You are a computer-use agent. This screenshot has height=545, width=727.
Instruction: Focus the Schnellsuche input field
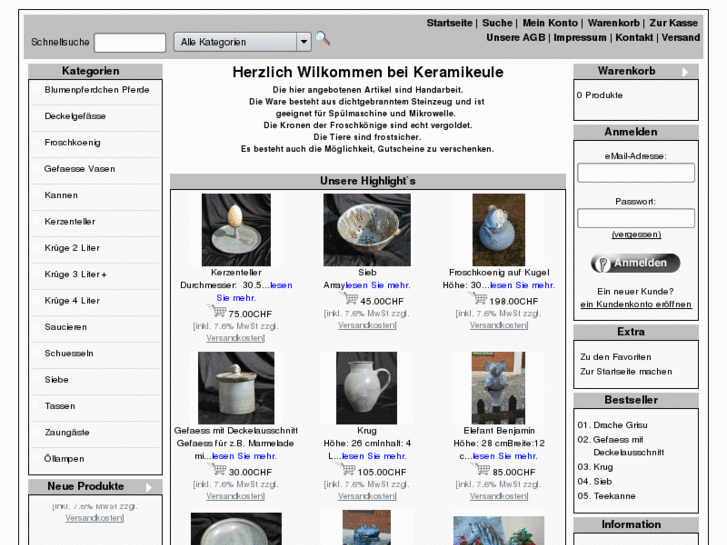point(130,43)
